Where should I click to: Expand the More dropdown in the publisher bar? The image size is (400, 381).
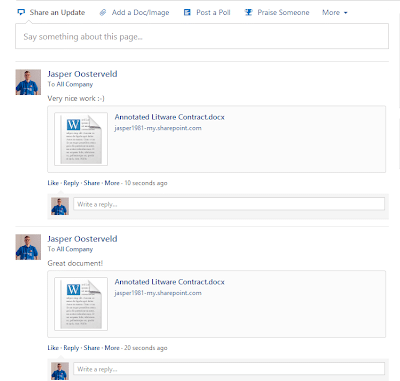[x=335, y=13]
